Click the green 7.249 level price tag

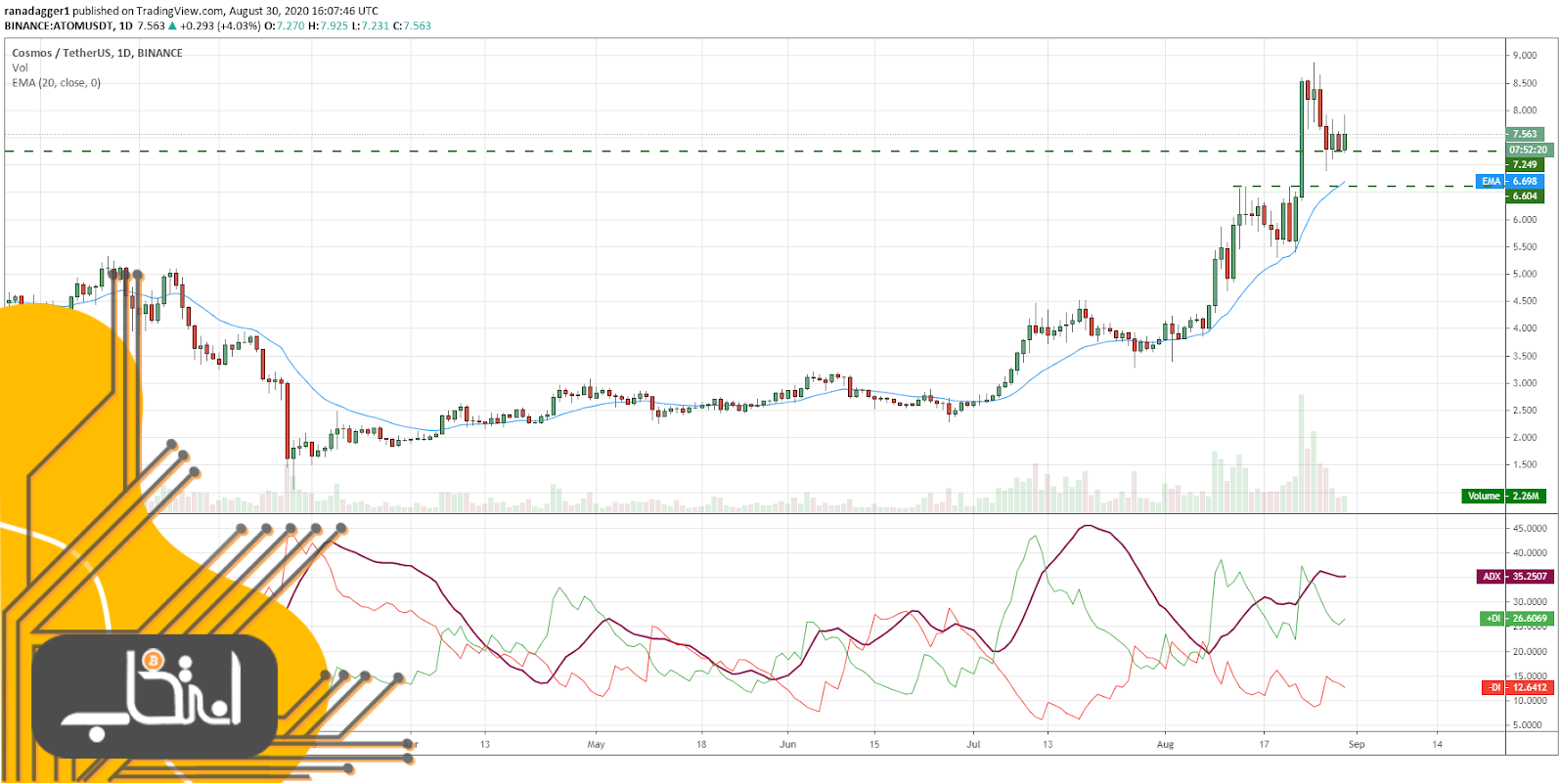(1524, 164)
